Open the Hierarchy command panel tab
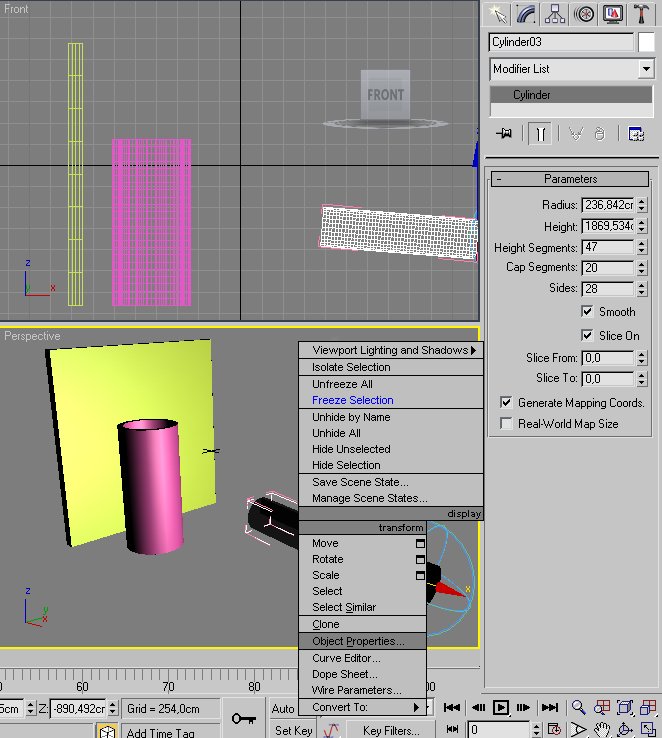This screenshot has width=662, height=738. [555, 14]
